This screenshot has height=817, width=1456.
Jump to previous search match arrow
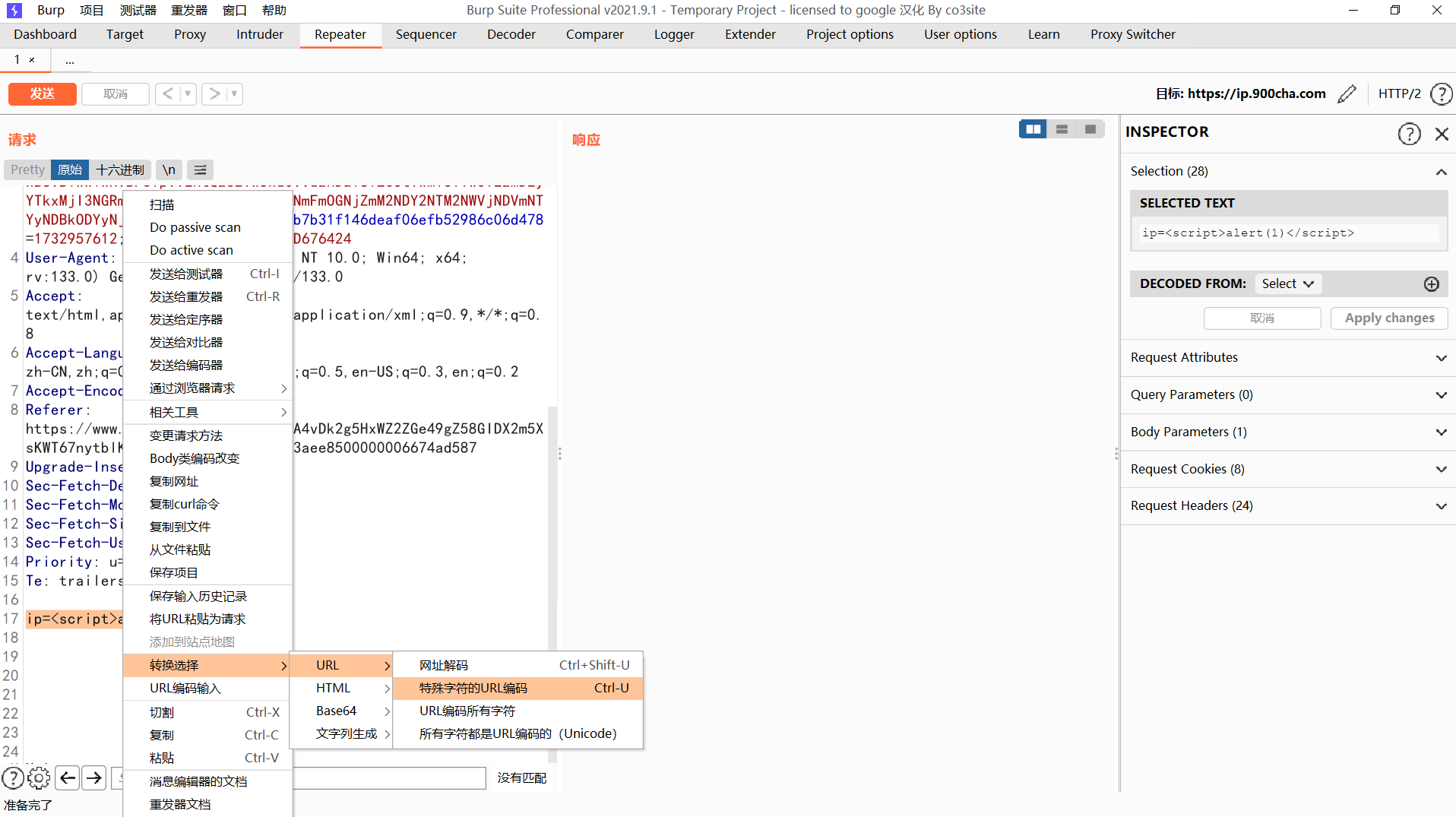click(x=68, y=777)
